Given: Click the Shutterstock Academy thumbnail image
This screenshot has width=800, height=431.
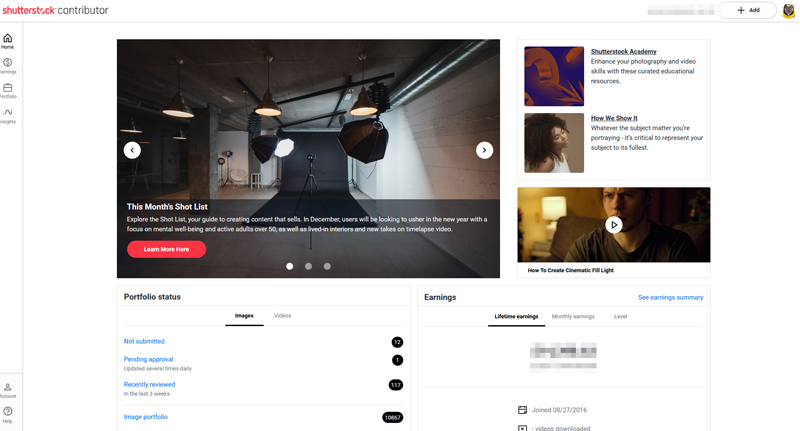Looking at the screenshot, I should click(554, 76).
